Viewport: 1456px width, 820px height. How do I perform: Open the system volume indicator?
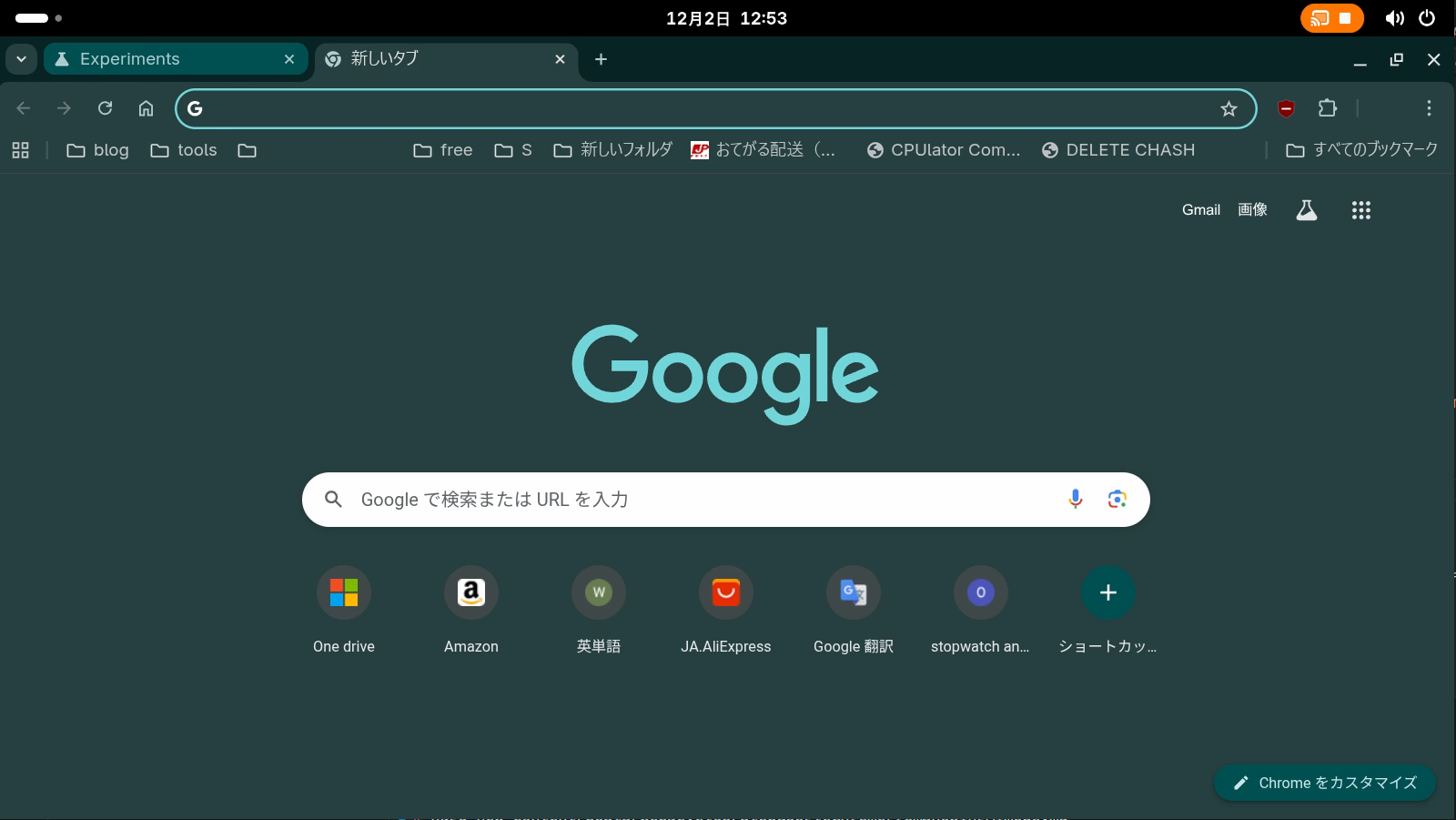point(1394,18)
